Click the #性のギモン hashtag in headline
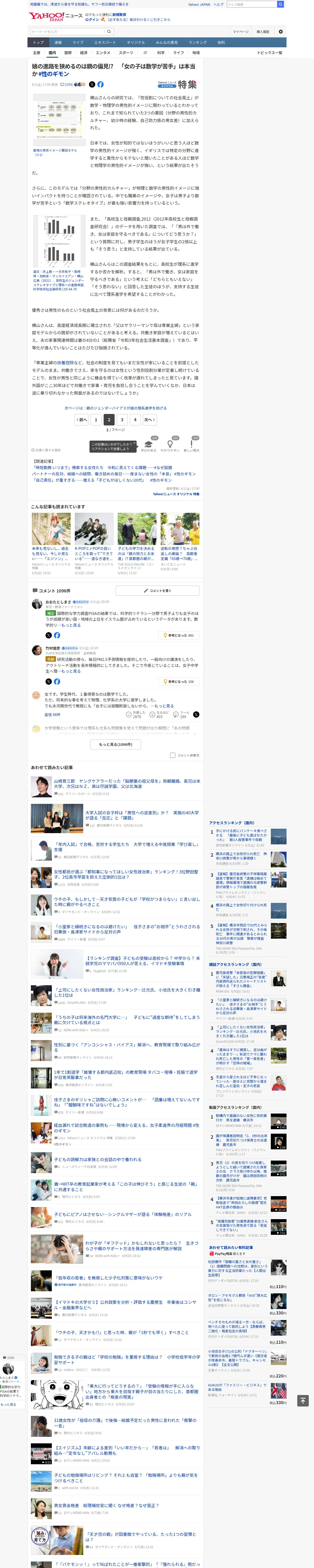 [54, 74]
